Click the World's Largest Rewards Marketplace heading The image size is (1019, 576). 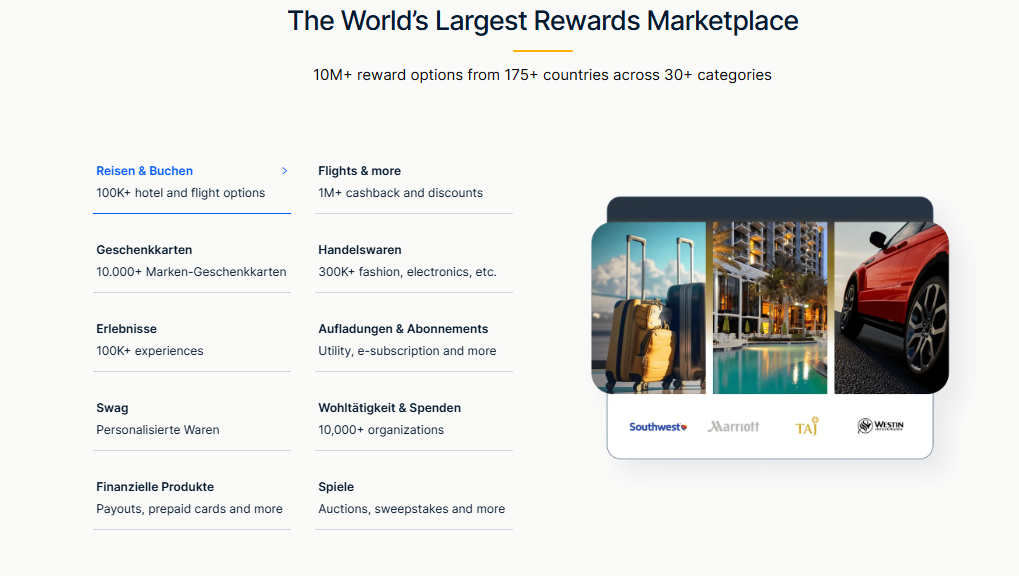tap(543, 21)
